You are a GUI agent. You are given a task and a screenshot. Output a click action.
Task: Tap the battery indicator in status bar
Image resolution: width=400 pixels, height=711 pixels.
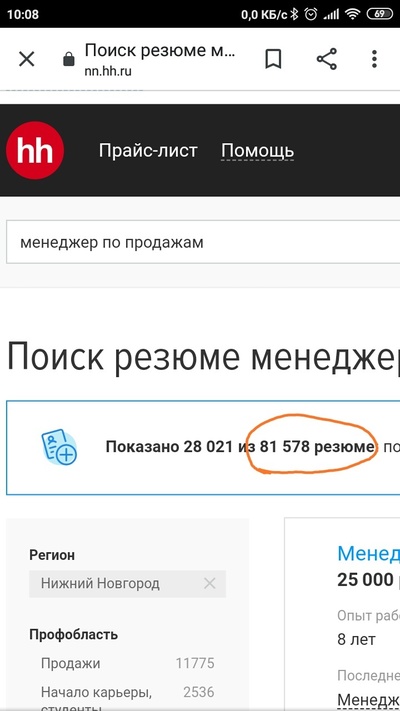pos(380,14)
